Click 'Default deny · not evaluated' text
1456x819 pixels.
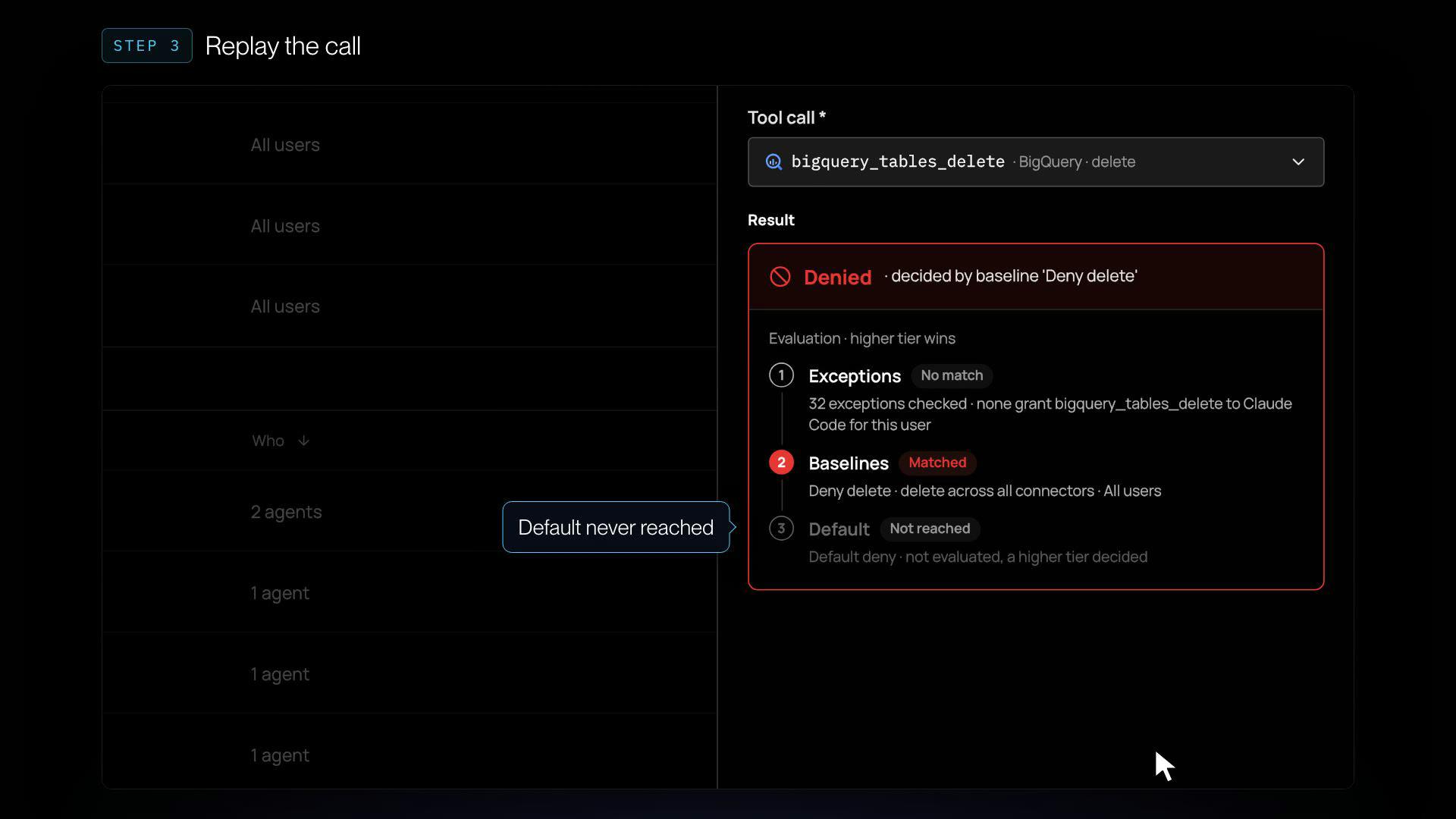coord(977,557)
